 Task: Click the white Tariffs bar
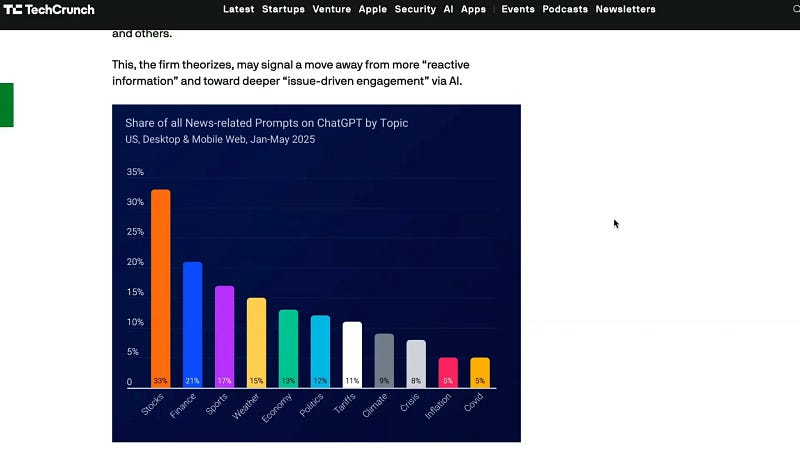(x=352, y=355)
